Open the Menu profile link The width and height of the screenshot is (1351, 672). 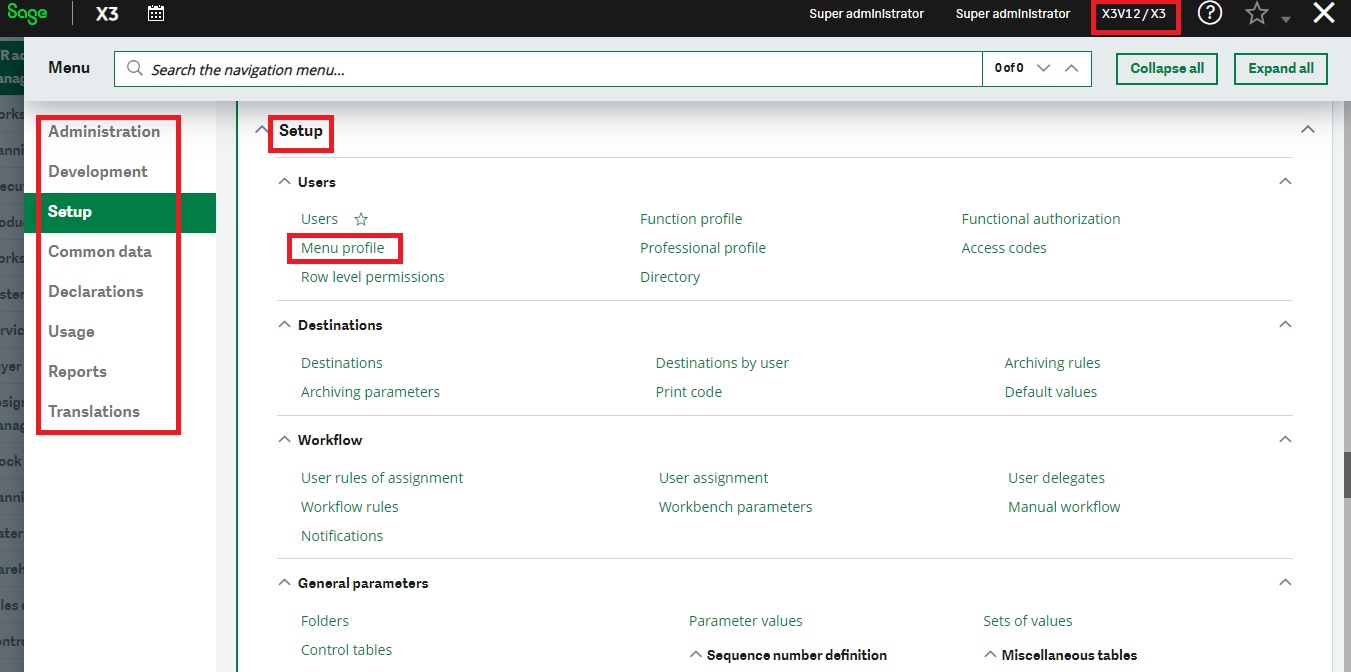[344, 247]
